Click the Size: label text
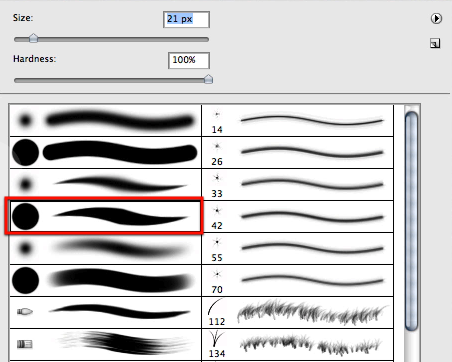 click(x=23, y=18)
